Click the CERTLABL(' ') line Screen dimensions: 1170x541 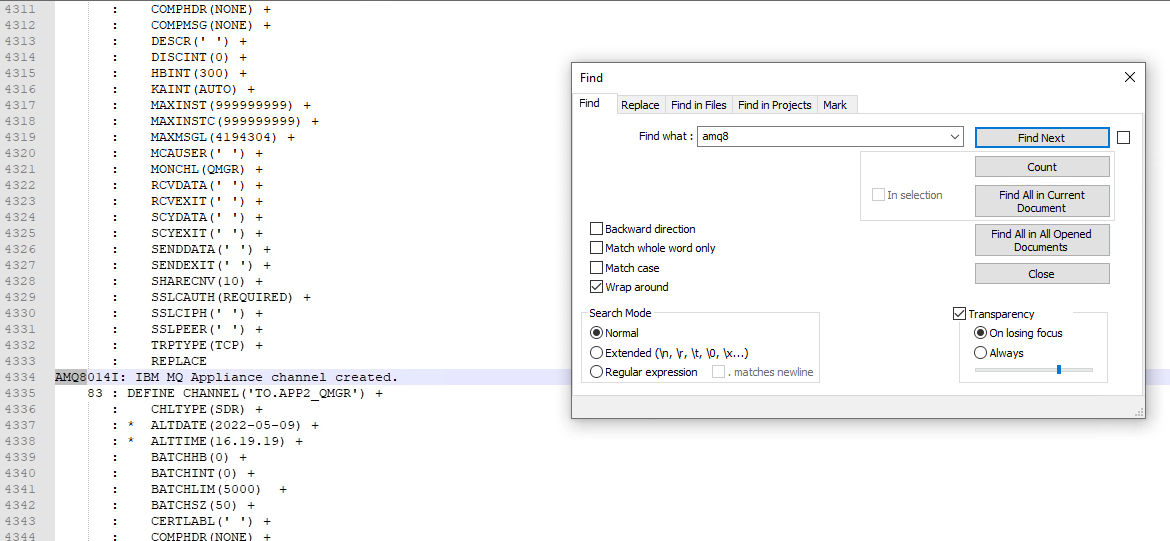tap(210, 522)
